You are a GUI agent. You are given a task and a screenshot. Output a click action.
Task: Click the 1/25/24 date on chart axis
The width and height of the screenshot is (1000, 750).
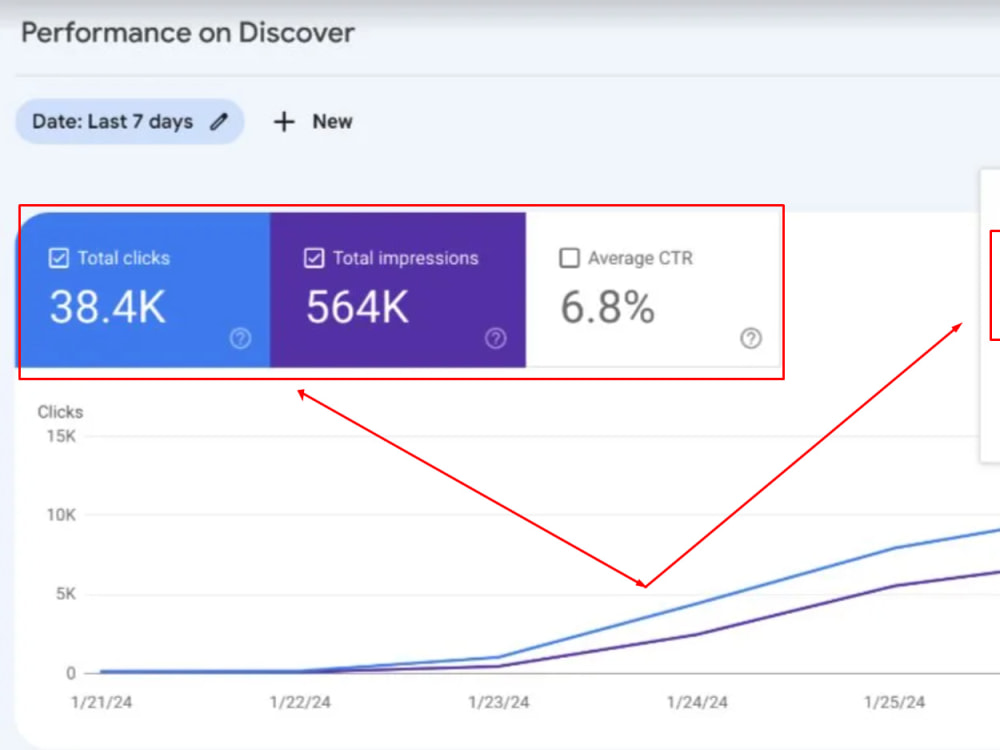point(894,702)
